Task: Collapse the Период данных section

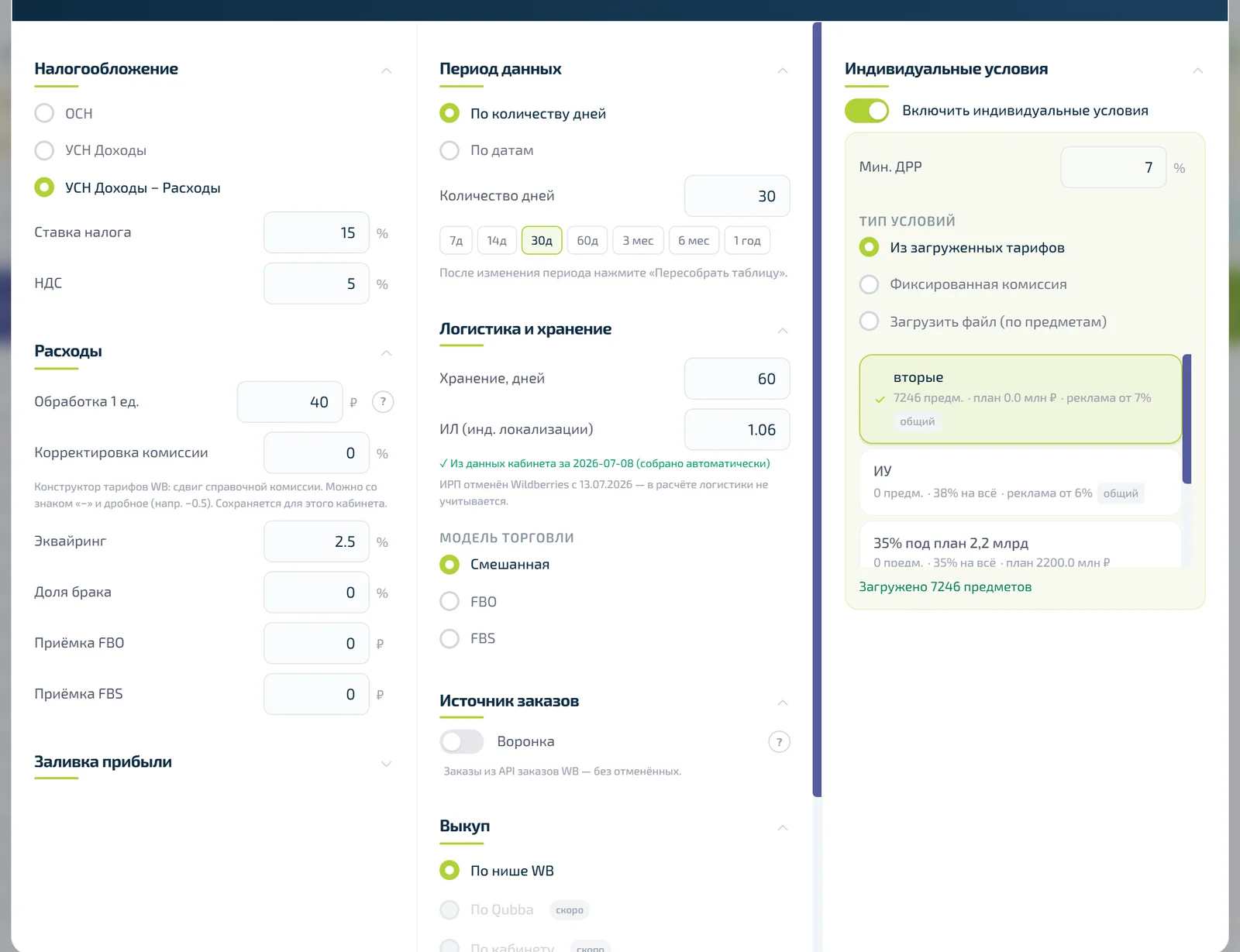Action: (x=783, y=70)
